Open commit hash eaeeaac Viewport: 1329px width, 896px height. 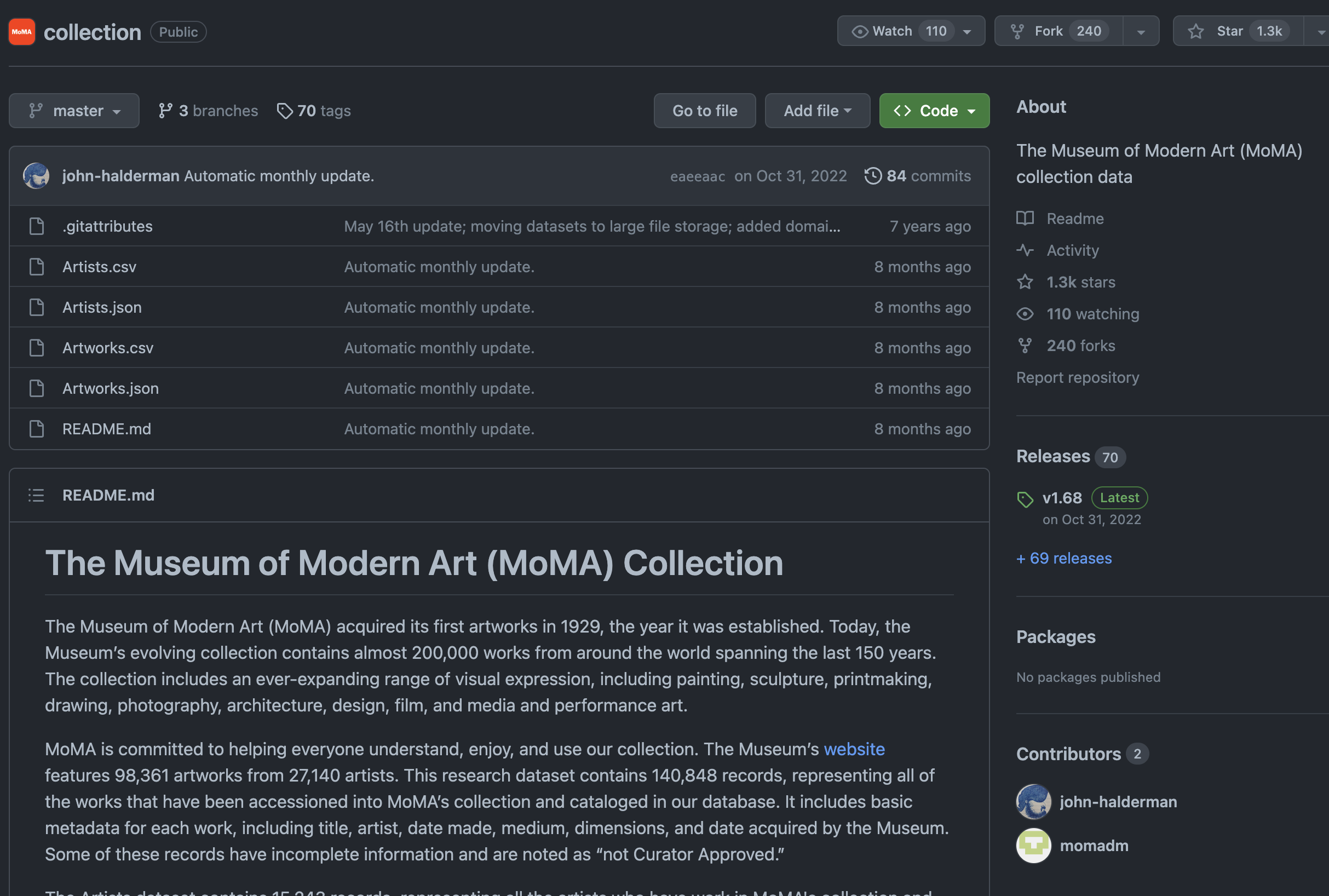point(697,176)
